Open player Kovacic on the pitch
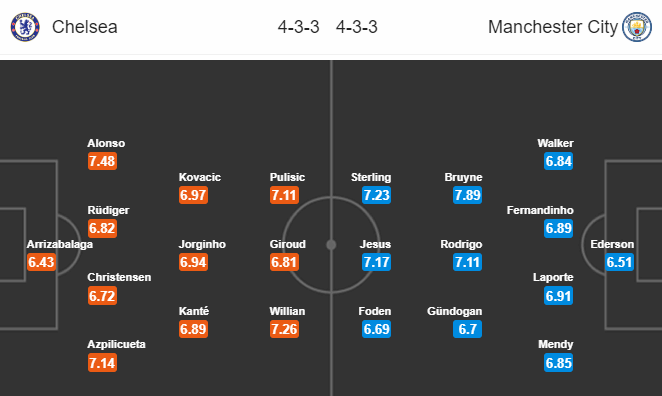 click(x=199, y=177)
